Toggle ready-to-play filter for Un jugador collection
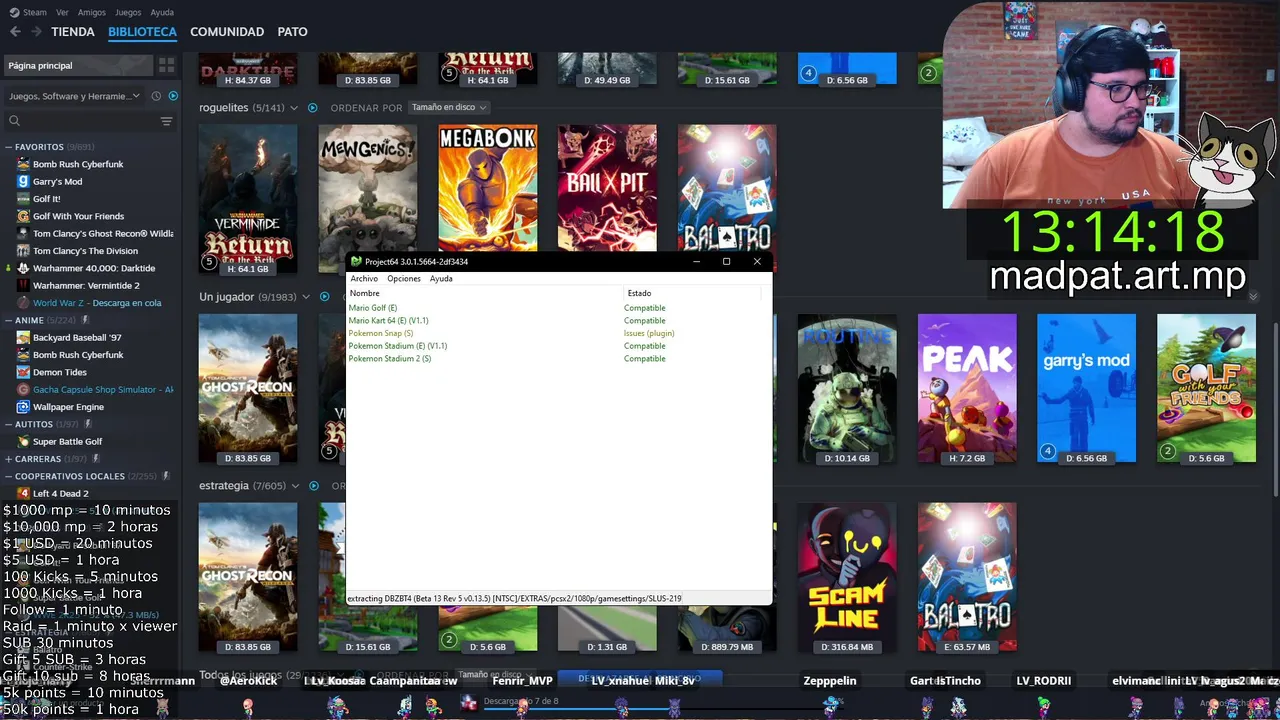This screenshot has width=1280, height=720. point(324,297)
